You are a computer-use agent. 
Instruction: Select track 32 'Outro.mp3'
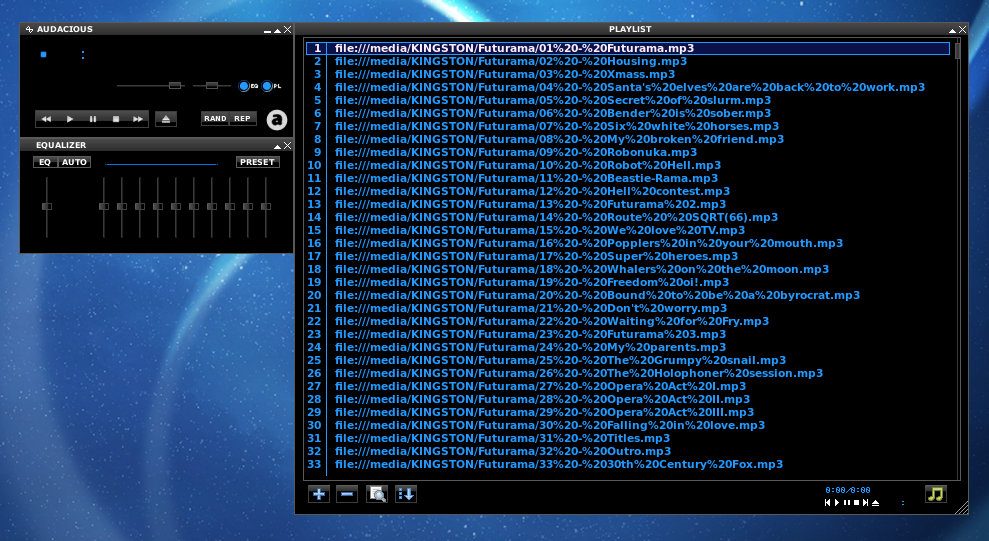tap(628, 451)
